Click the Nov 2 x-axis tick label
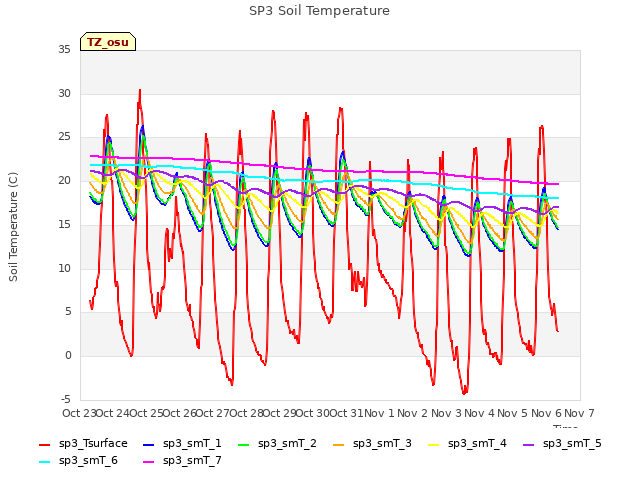Image resolution: width=640 pixels, height=480 pixels. pyautogui.click(x=413, y=413)
